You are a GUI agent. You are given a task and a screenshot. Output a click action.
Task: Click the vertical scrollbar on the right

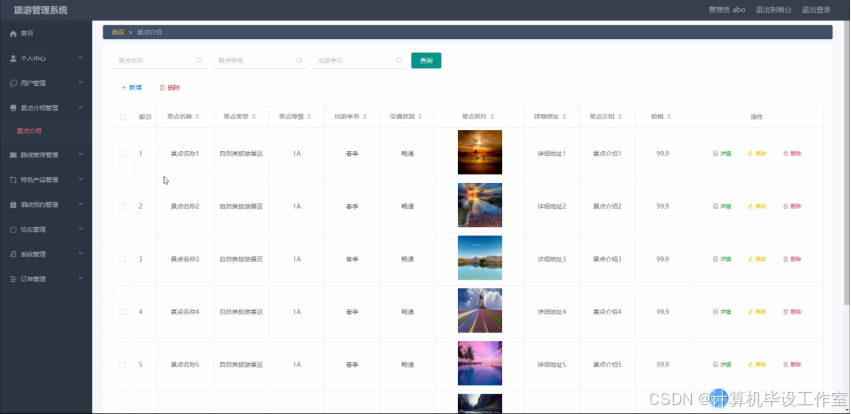848,163
